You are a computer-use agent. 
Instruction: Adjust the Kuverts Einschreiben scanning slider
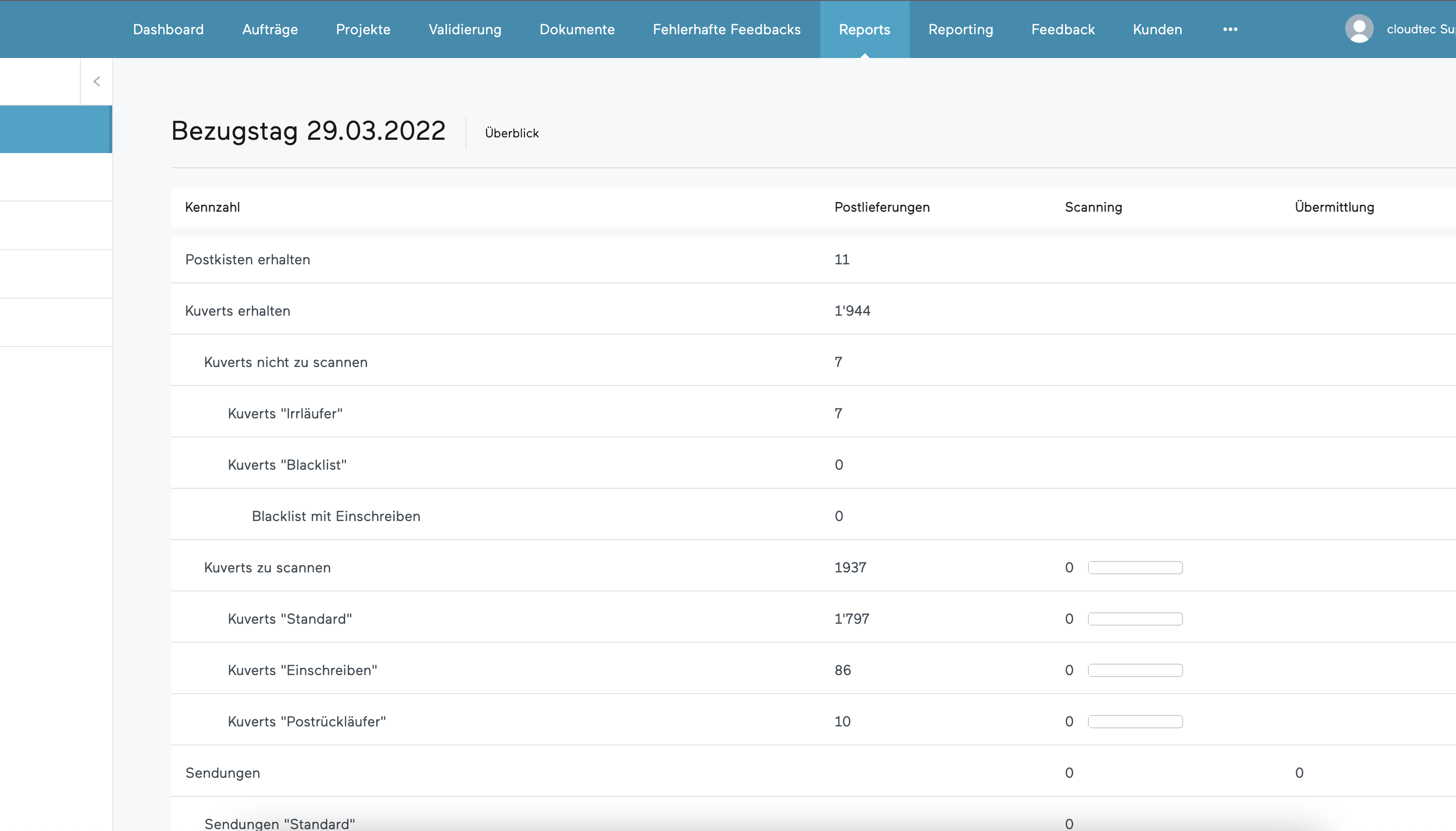tap(1135, 670)
